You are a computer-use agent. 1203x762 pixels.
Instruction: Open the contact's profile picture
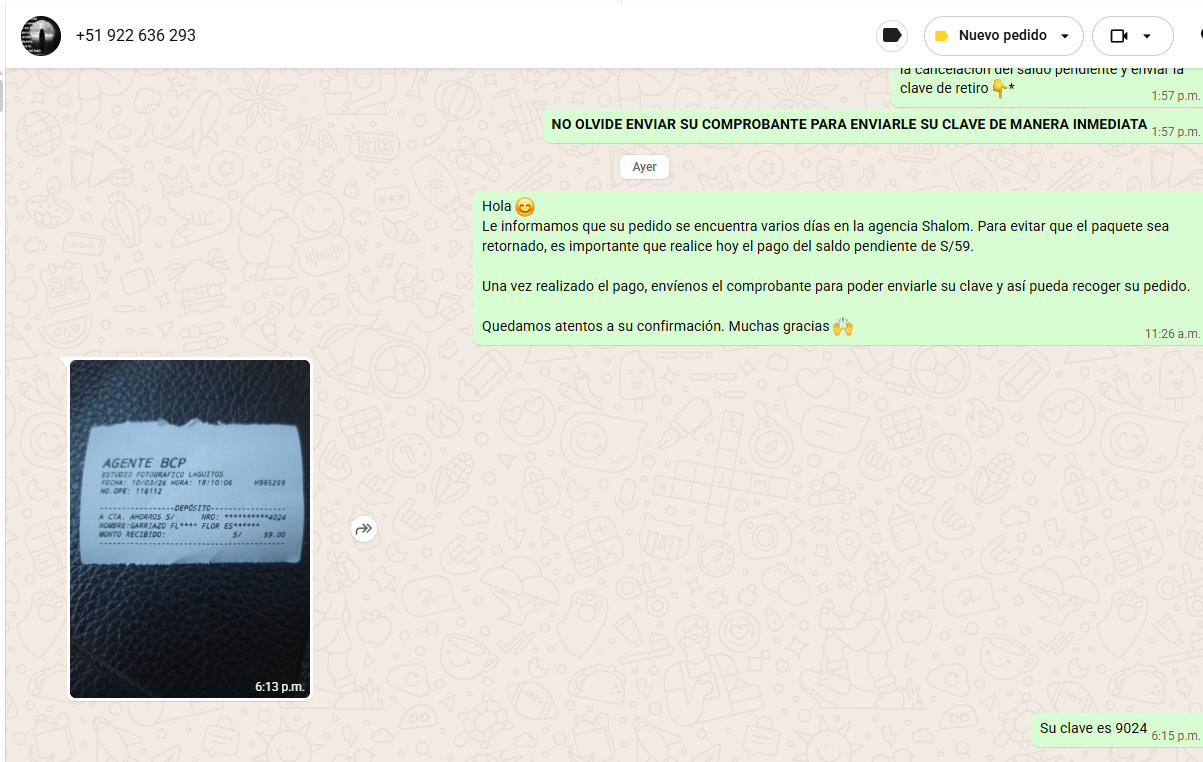point(40,36)
